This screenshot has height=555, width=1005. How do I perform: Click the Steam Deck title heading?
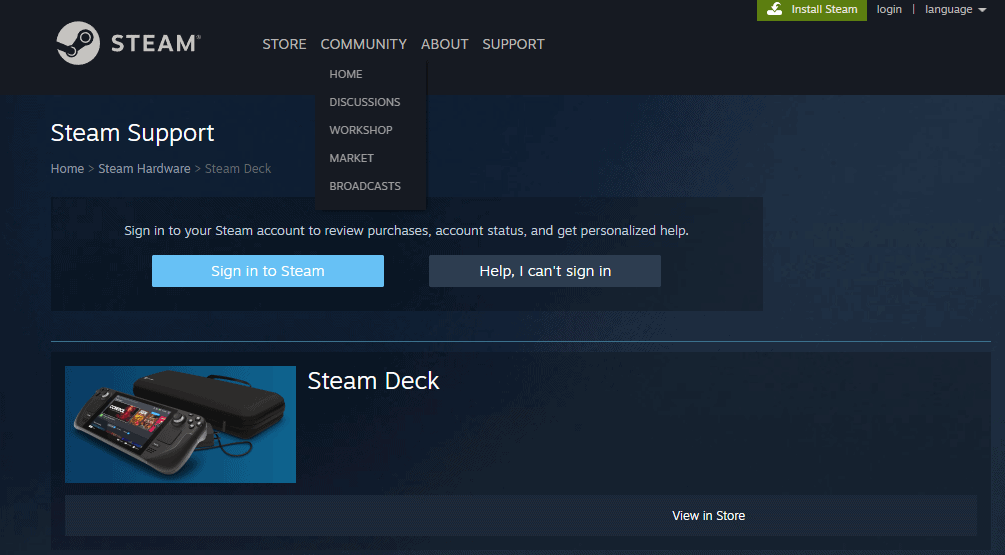click(373, 381)
